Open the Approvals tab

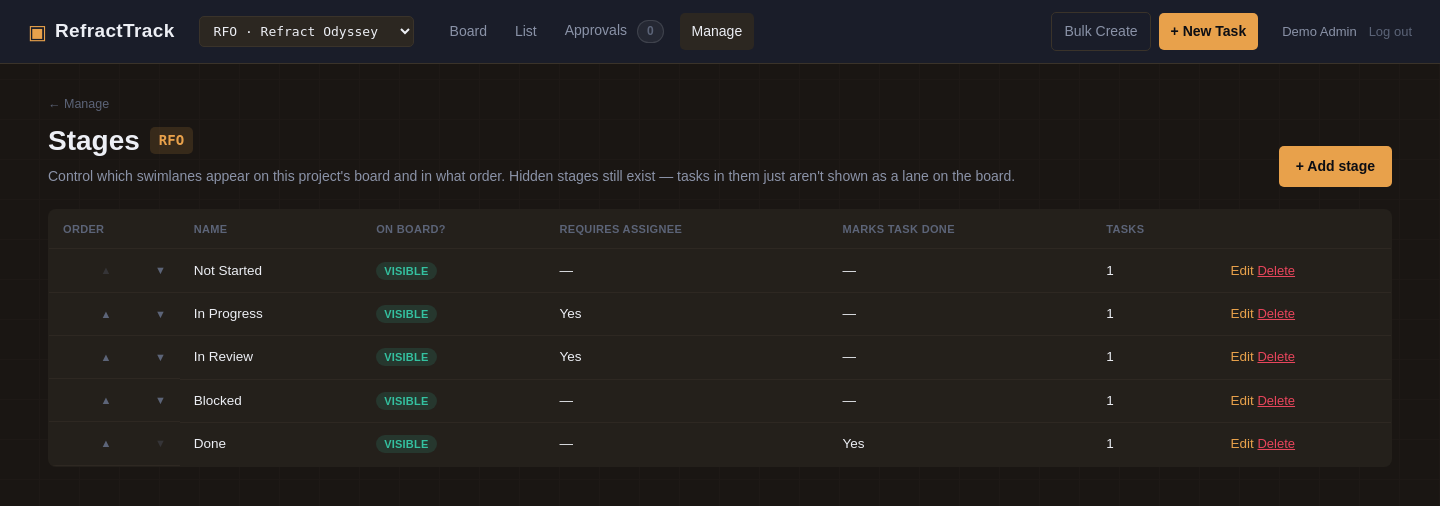(x=596, y=30)
